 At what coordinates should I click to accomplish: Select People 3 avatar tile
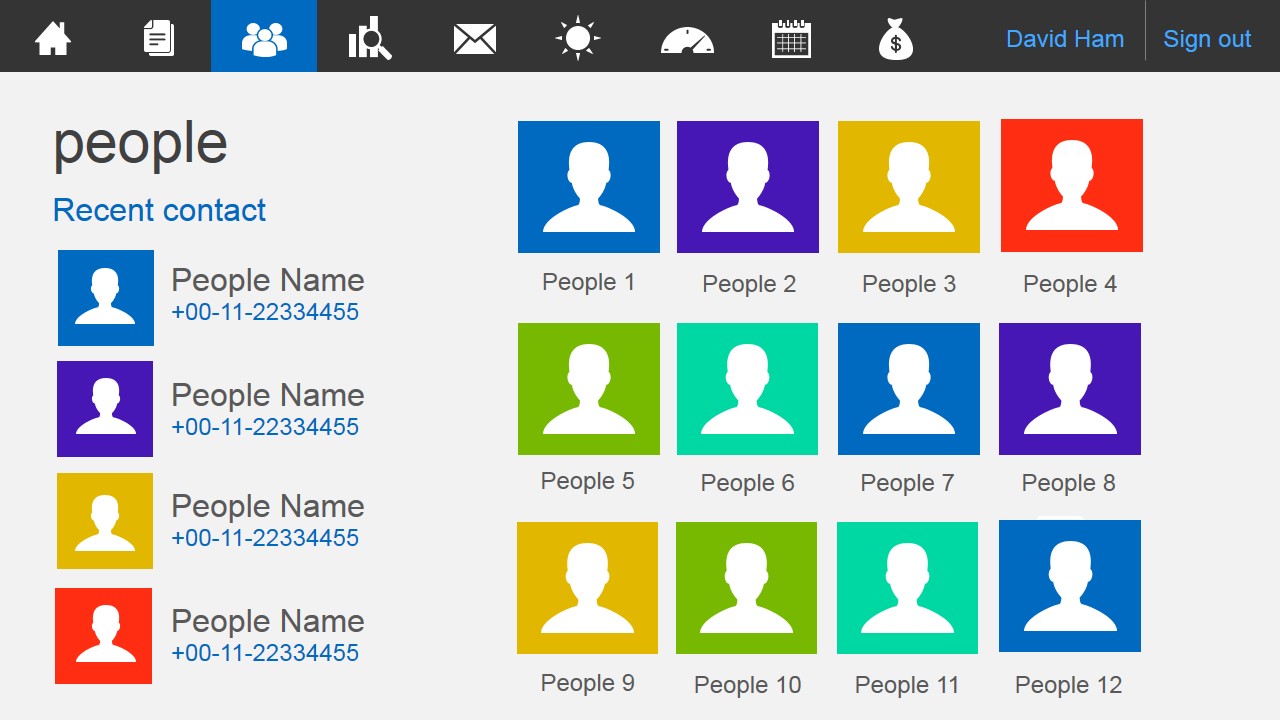[909, 187]
